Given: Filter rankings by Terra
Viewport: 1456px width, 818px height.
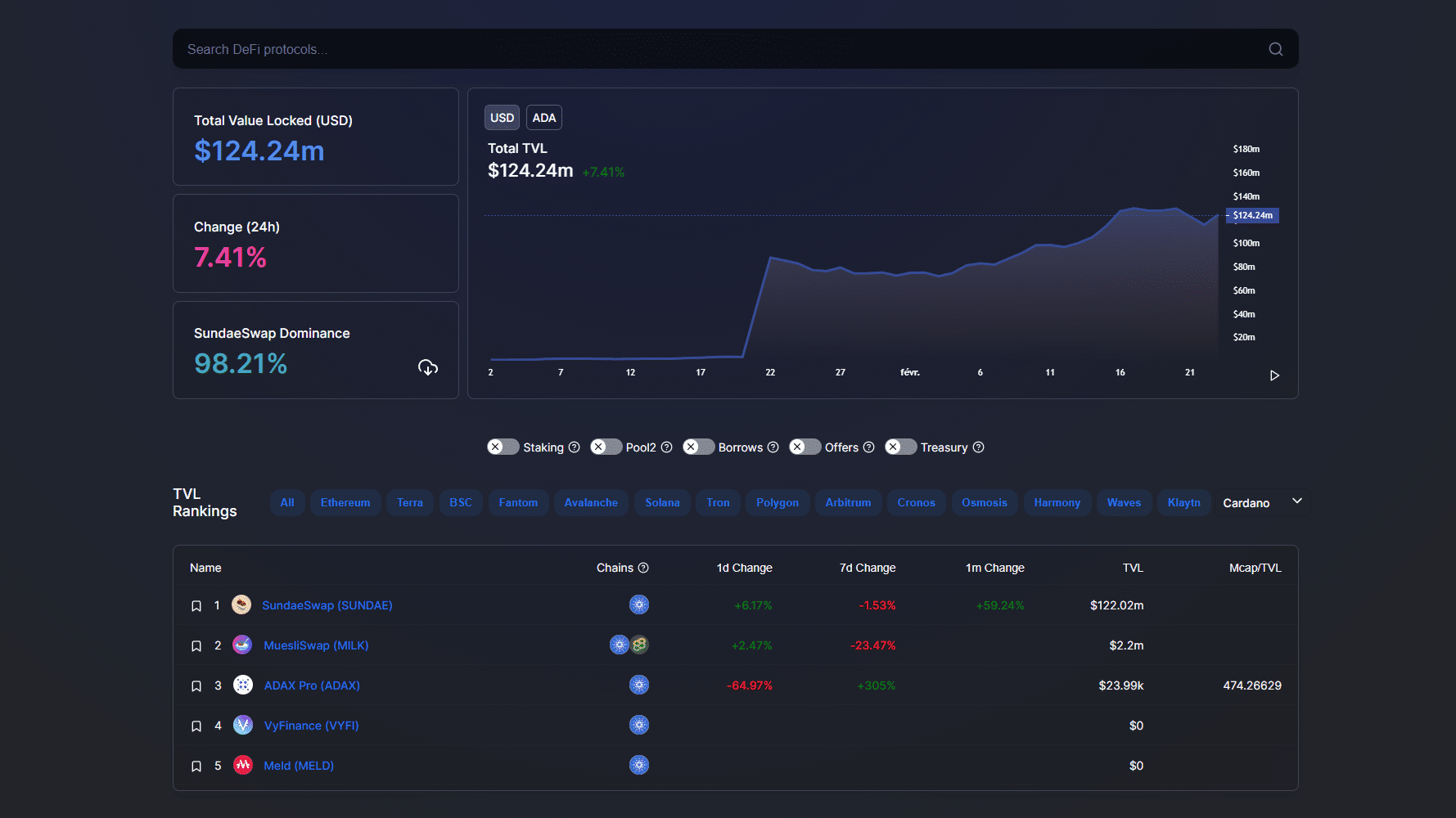Looking at the screenshot, I should [410, 502].
